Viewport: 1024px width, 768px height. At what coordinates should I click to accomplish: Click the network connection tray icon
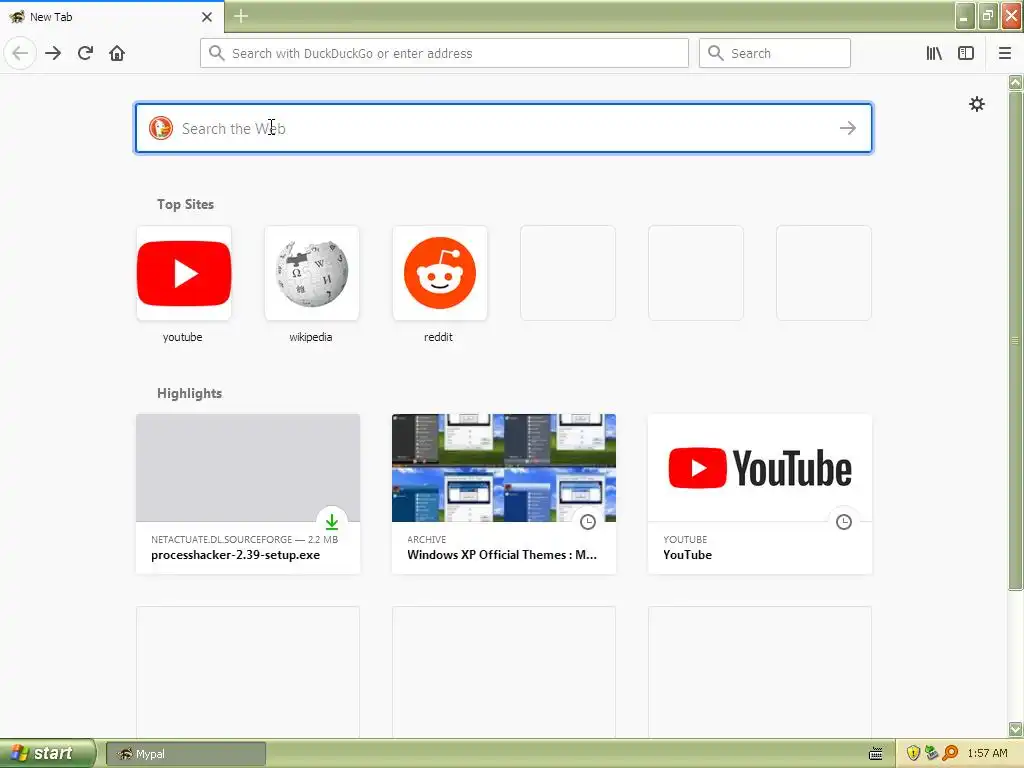click(x=931, y=754)
